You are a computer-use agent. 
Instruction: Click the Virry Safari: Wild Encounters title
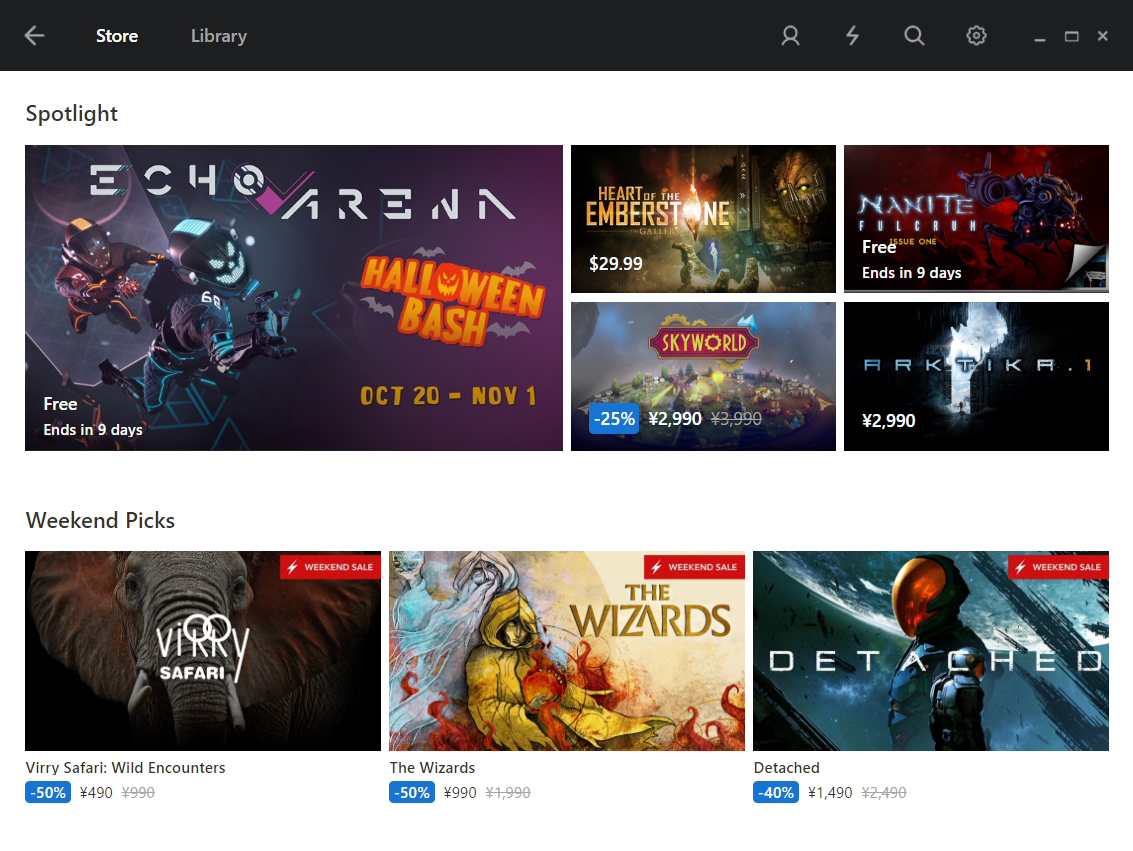pos(126,768)
